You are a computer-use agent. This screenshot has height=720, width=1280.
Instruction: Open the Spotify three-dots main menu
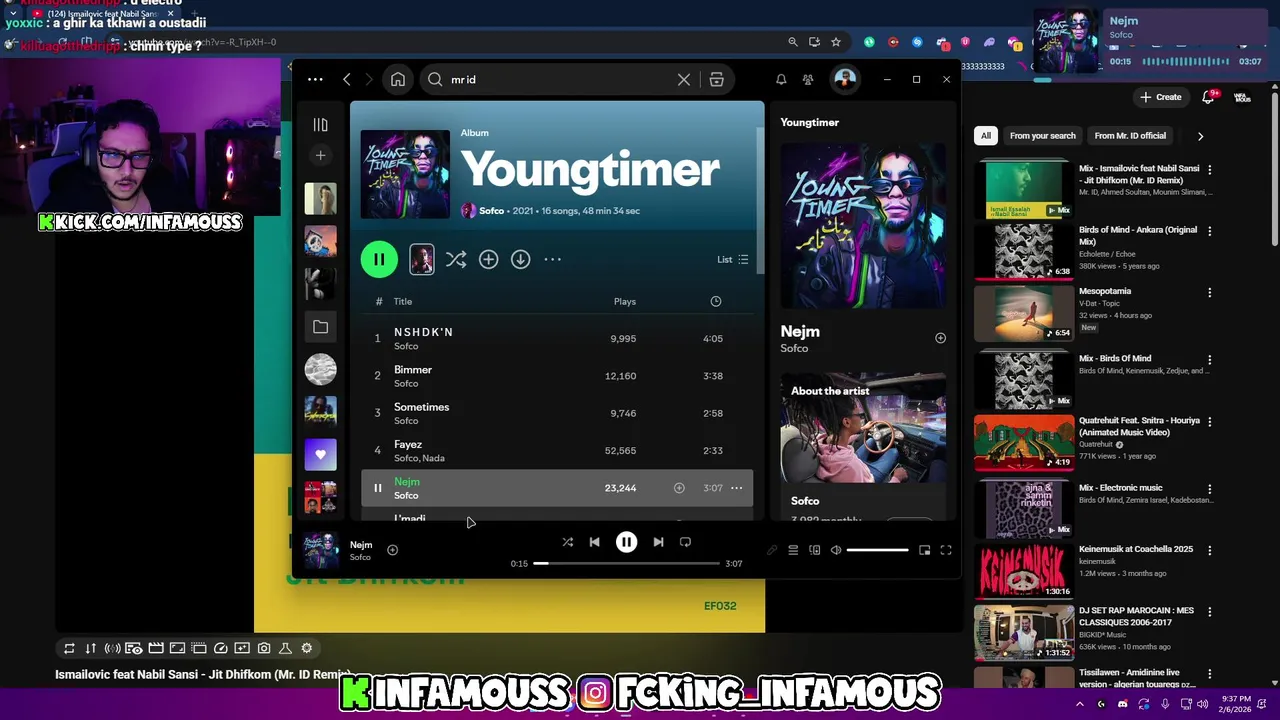click(x=315, y=79)
